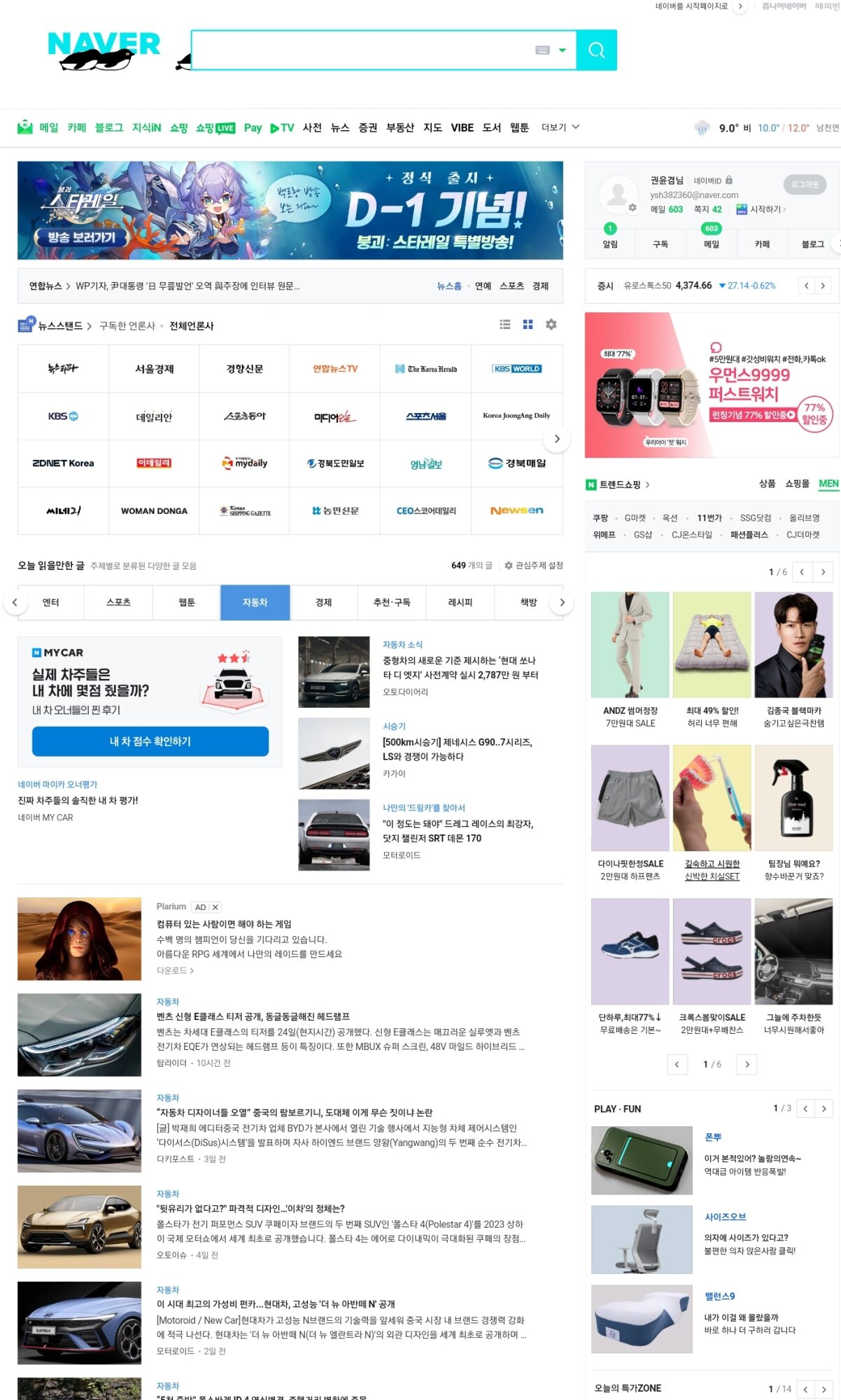
Task: Click the 로그아웃 button
Action: (x=805, y=184)
